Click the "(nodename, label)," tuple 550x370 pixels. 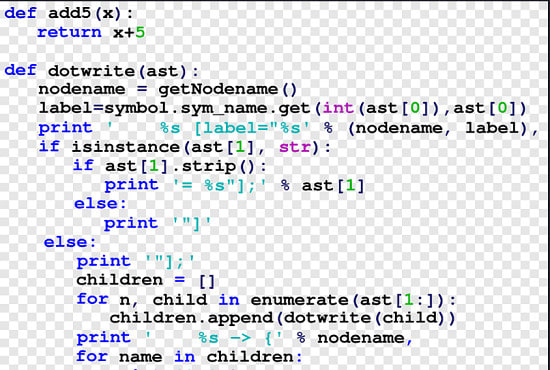[443, 128]
